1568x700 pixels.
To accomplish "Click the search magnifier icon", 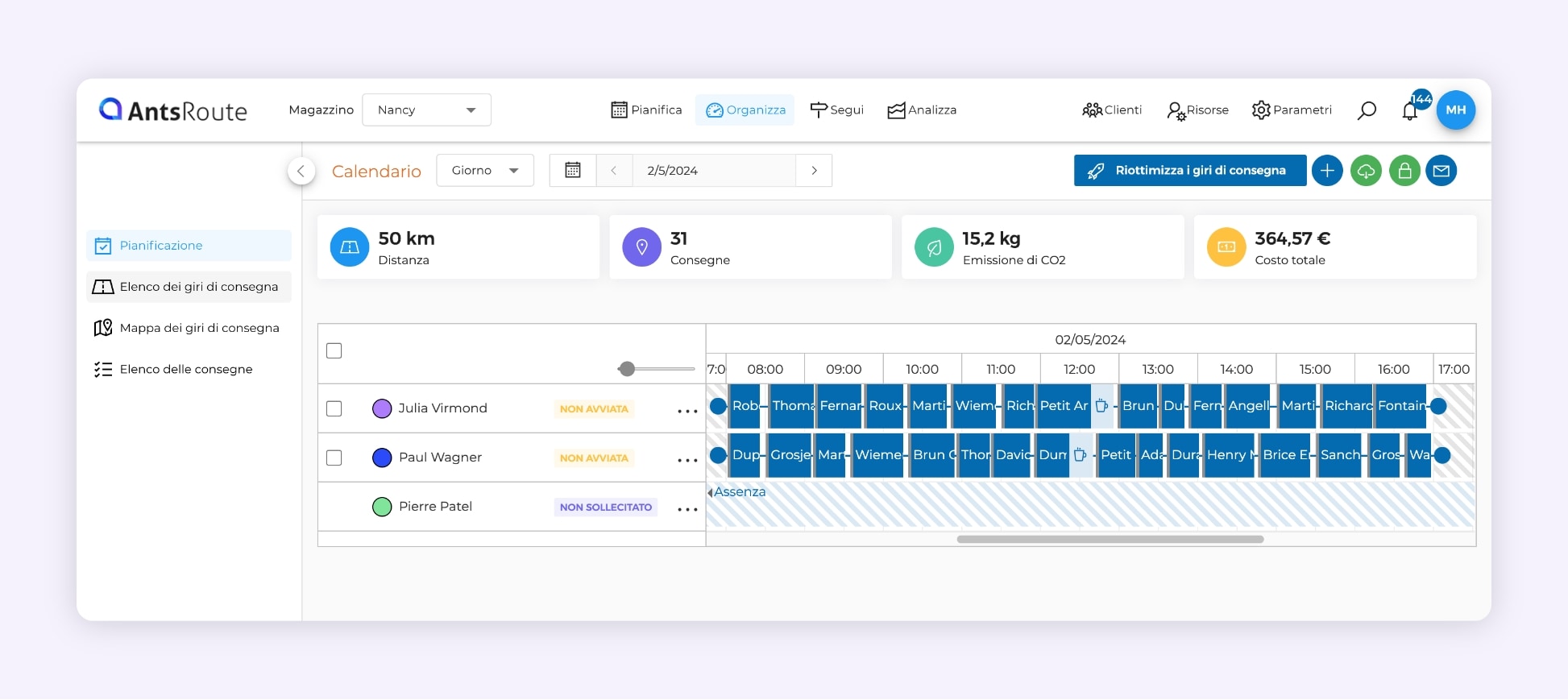I will click(x=1367, y=110).
